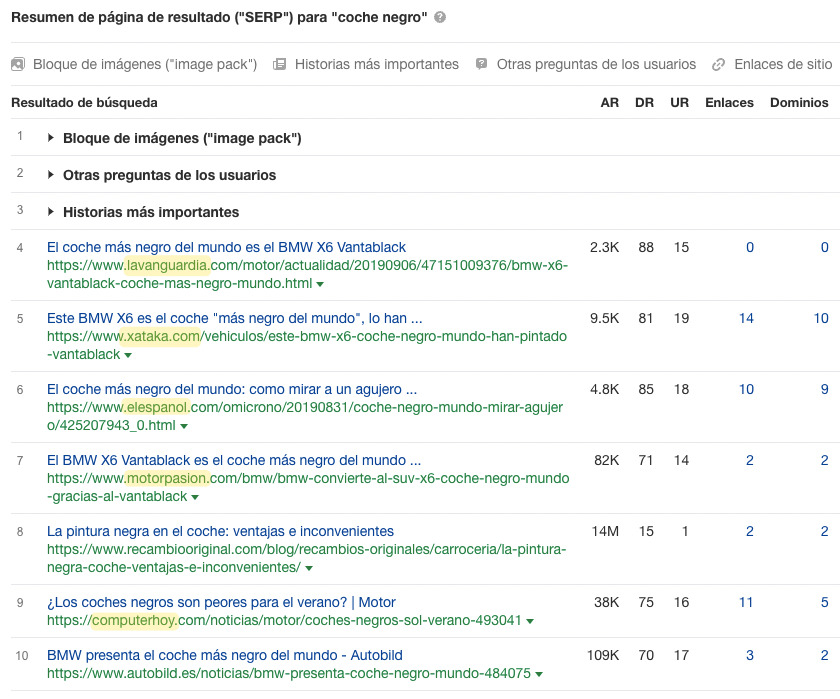Open 'BMW presenta el coche más negro' Autobild result

click(225, 655)
